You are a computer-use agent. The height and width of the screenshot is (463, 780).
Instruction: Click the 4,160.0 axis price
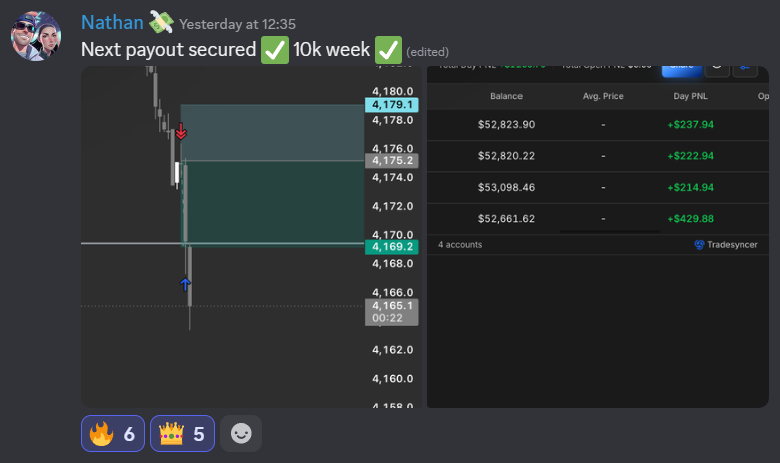[392, 379]
